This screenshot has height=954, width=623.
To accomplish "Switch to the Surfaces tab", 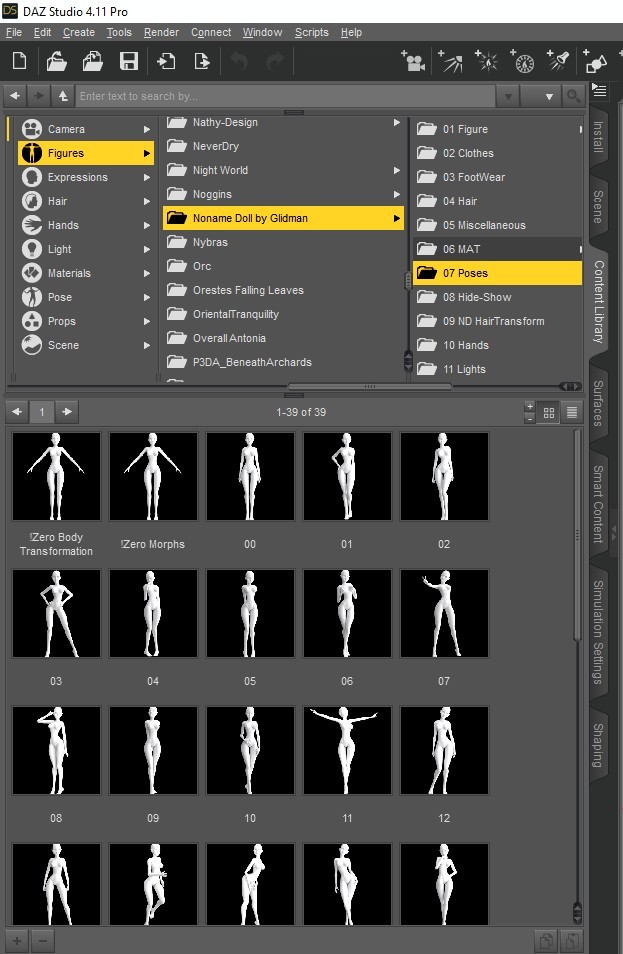I will click(599, 403).
